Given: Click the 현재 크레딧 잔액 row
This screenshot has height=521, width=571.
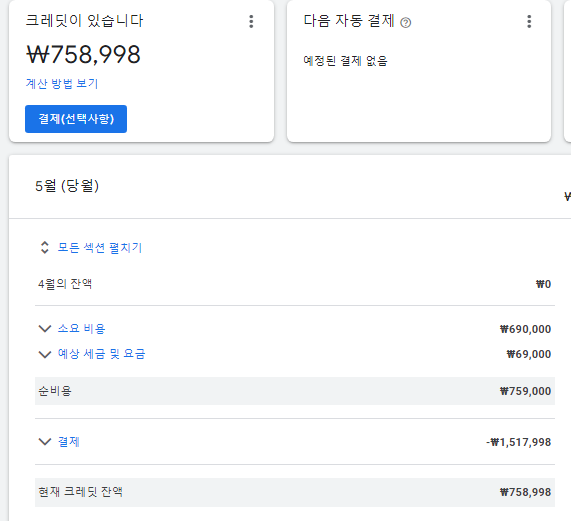Looking at the screenshot, I should click(295, 492).
